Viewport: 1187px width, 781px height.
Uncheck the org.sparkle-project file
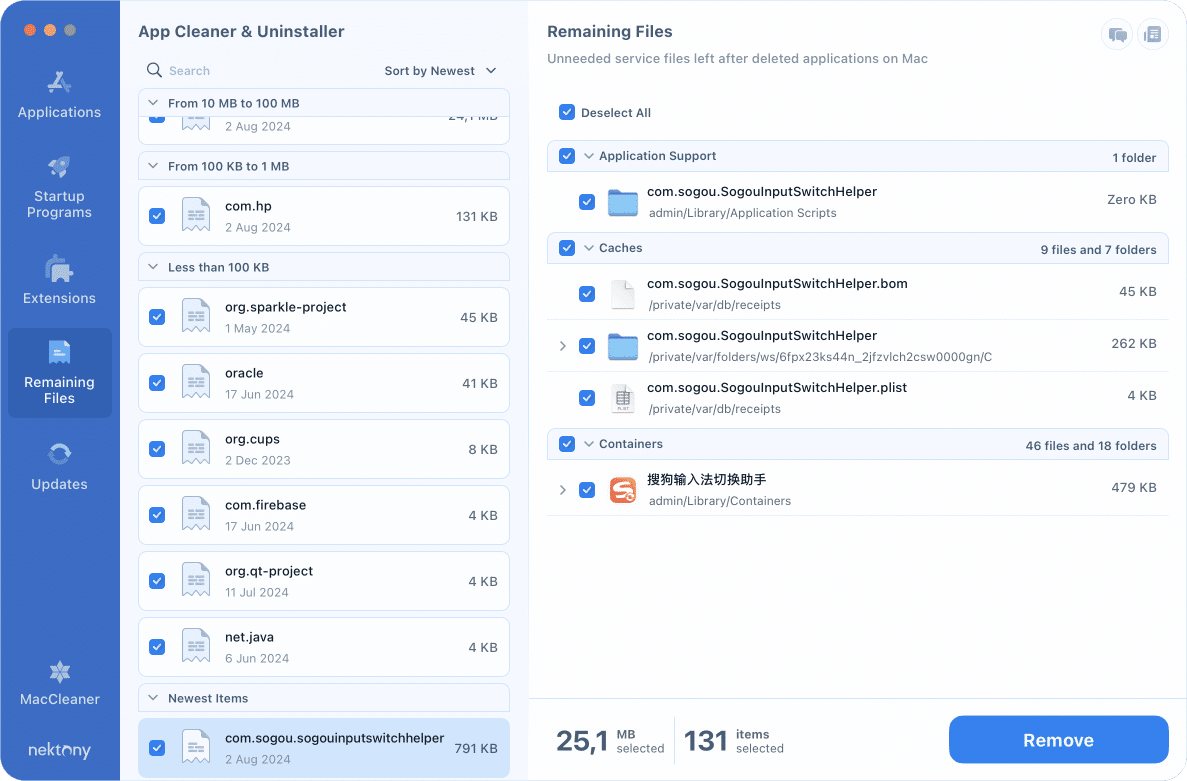tap(157, 317)
